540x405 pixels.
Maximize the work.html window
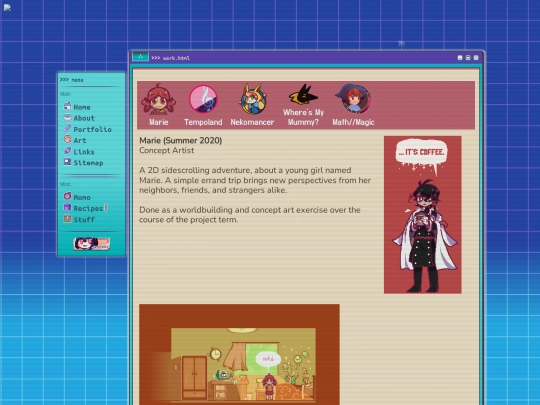pyautogui.click(x=468, y=58)
